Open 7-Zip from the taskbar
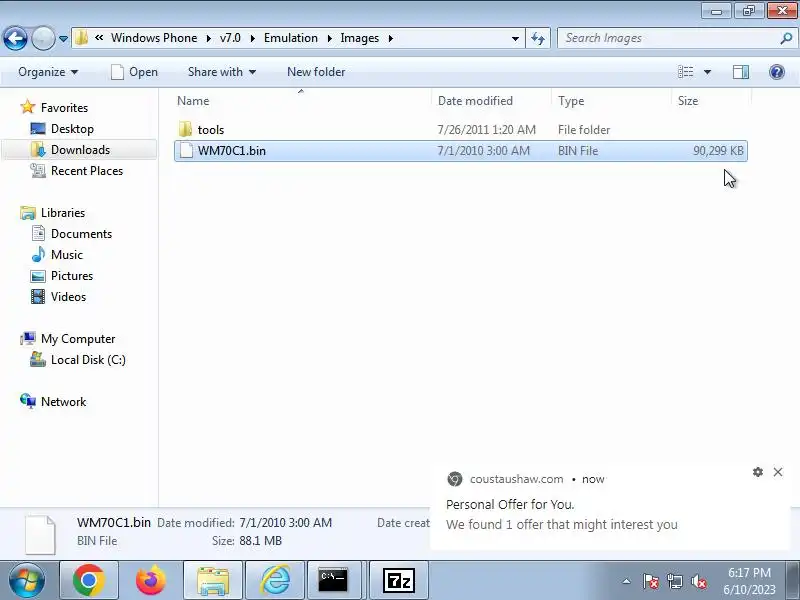800x600 pixels. click(398, 580)
